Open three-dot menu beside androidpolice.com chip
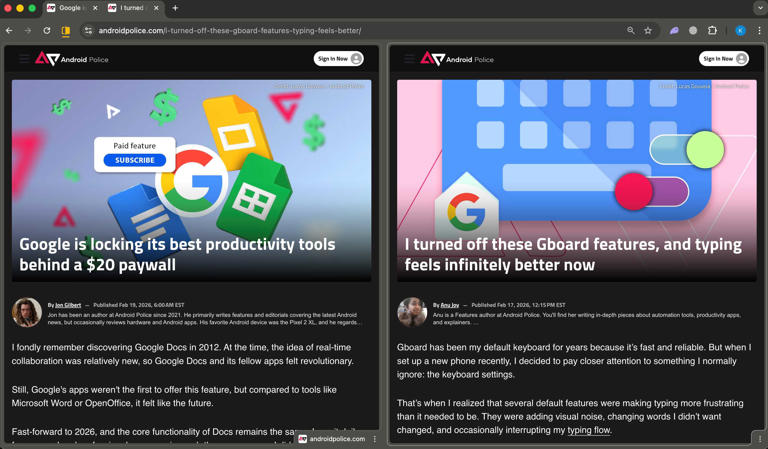Image resolution: width=768 pixels, height=449 pixels. [x=375, y=439]
